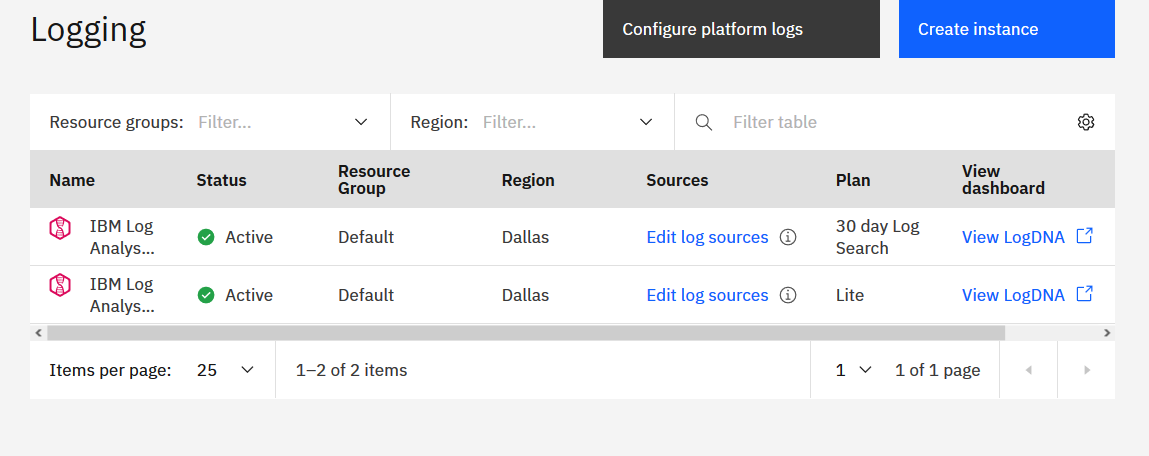Open table settings gear icon

tap(1085, 122)
